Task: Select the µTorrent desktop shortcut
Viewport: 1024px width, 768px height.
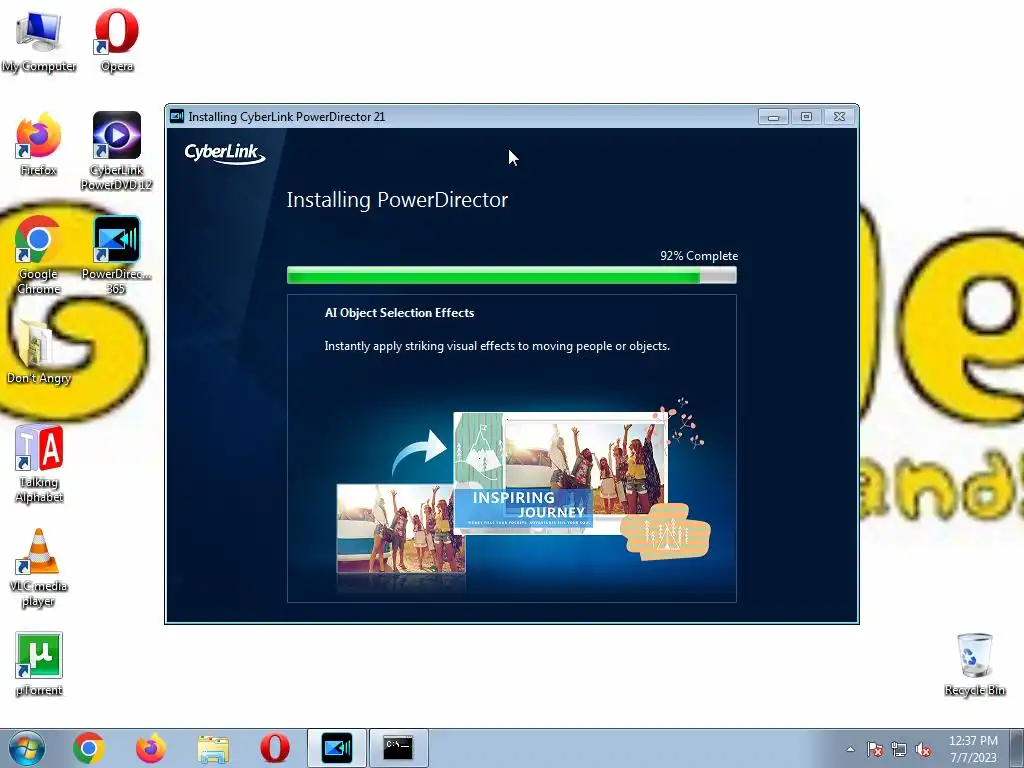Action: pos(39,664)
